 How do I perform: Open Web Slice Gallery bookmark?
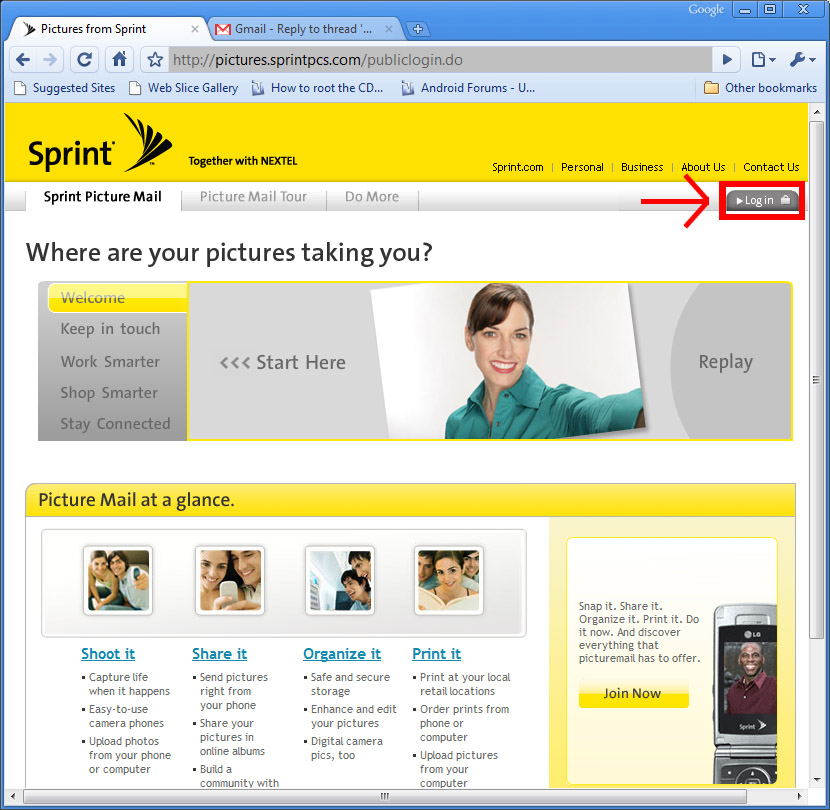coord(184,88)
